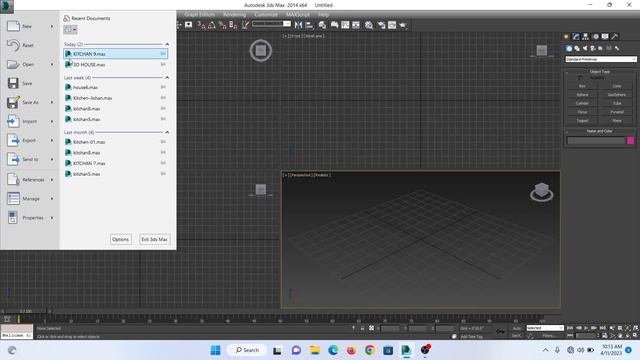Click the New document icon in application menu

tap(13, 26)
